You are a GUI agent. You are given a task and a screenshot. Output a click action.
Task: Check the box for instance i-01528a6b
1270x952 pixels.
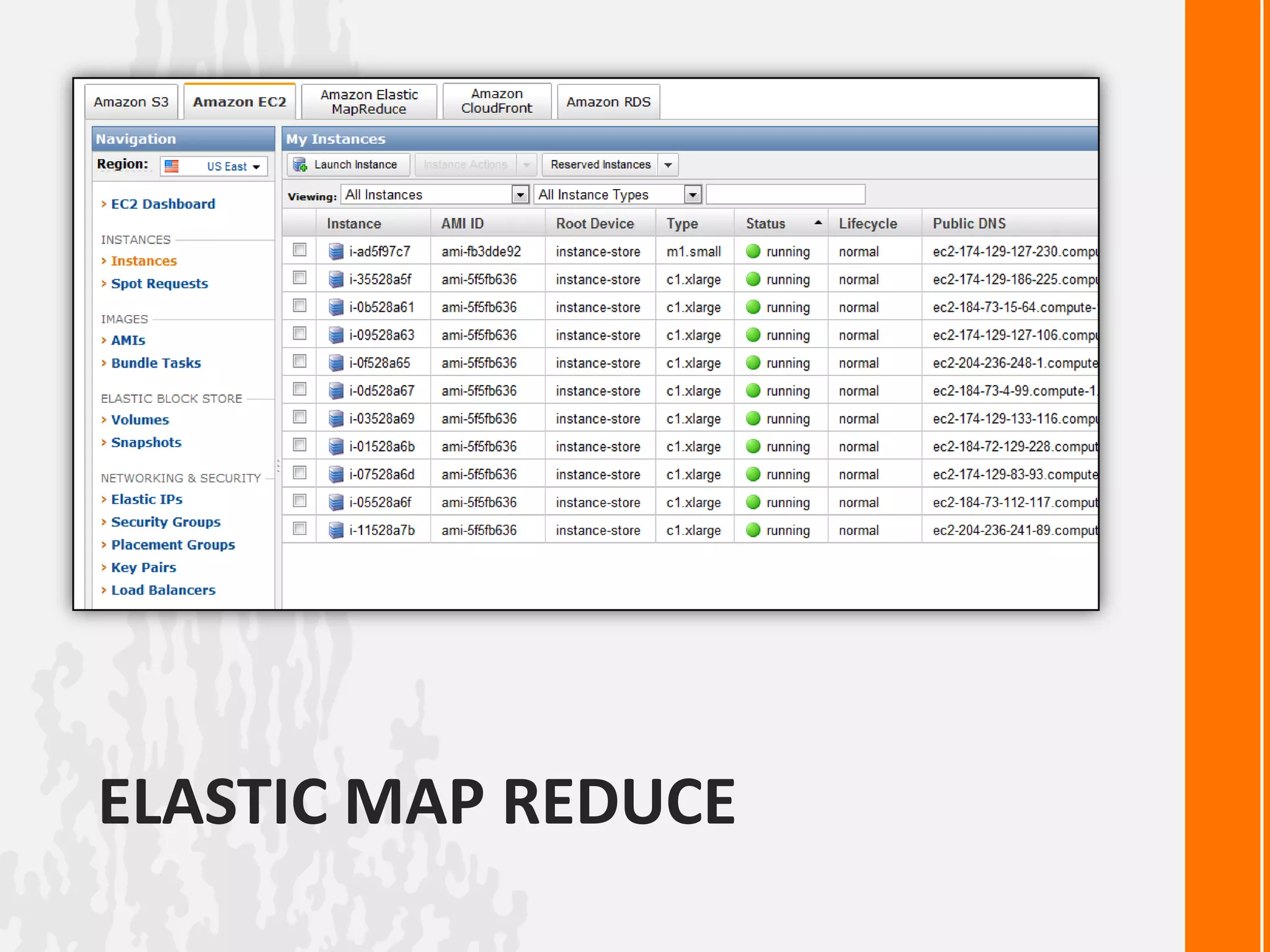coord(300,445)
